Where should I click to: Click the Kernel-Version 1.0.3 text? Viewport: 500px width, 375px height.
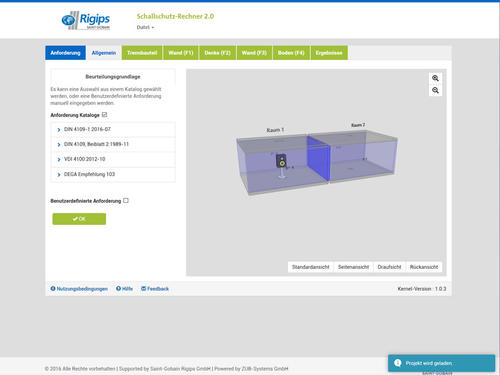tap(422, 289)
